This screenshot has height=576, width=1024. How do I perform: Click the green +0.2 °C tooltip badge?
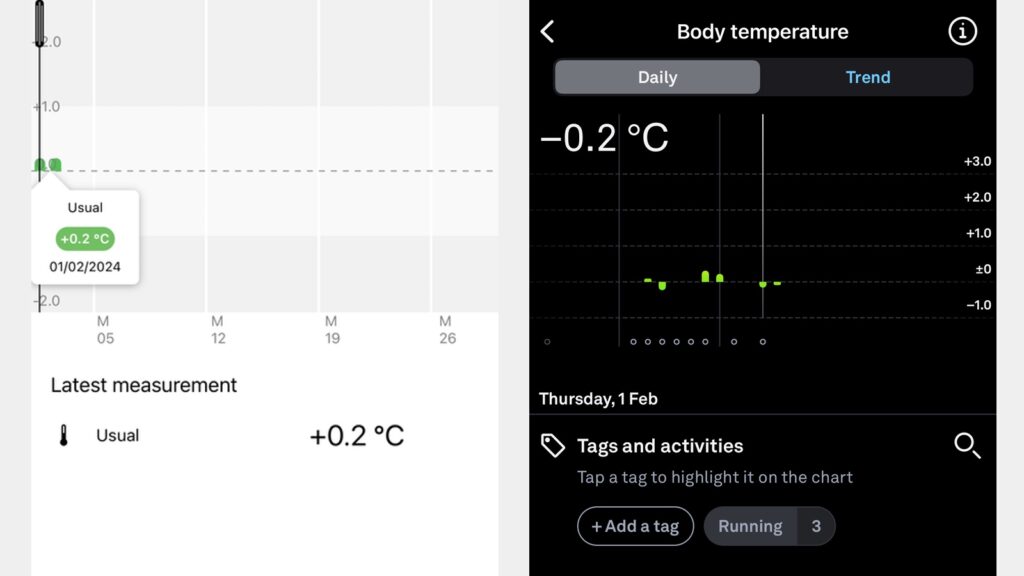[85, 239]
